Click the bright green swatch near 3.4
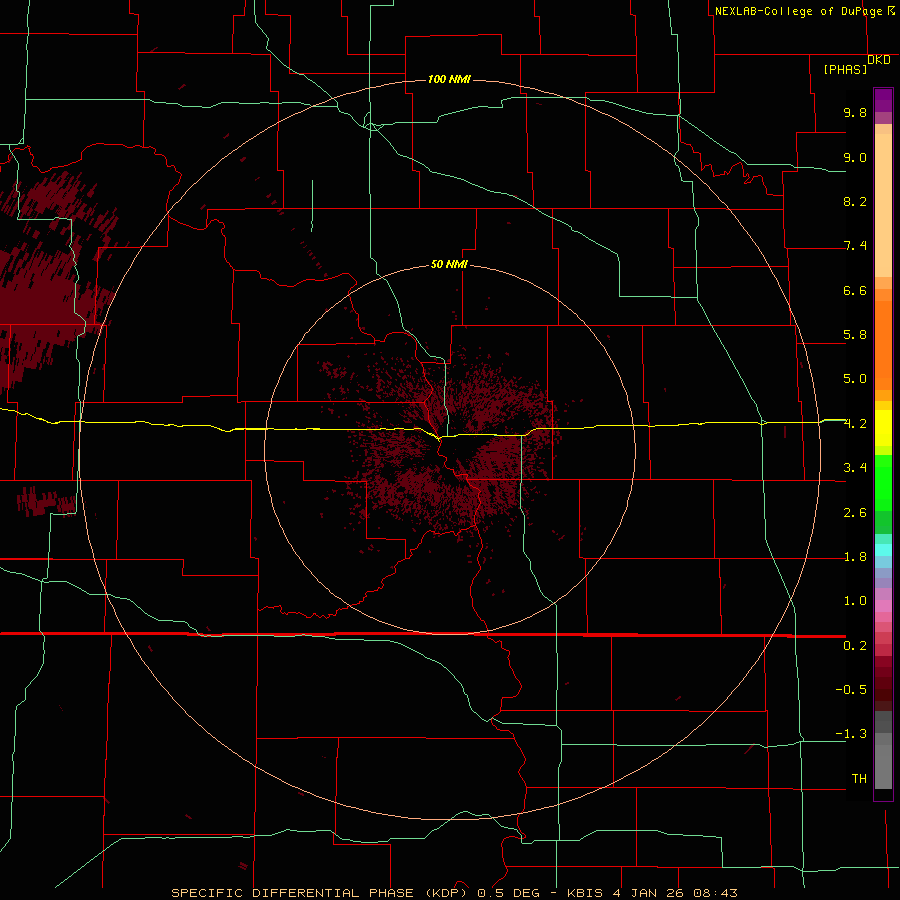 tap(883, 482)
